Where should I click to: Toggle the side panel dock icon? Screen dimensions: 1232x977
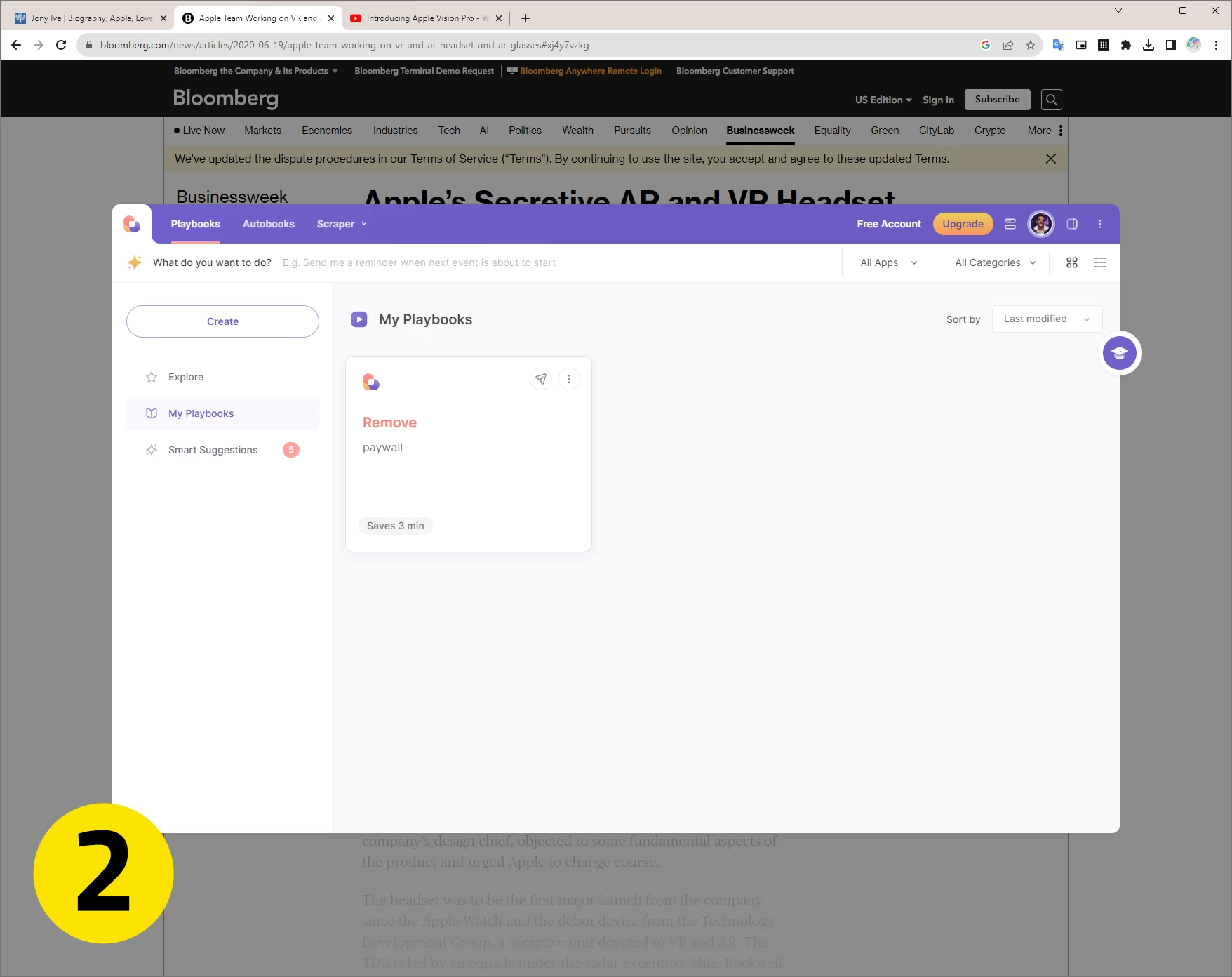[x=1071, y=224]
